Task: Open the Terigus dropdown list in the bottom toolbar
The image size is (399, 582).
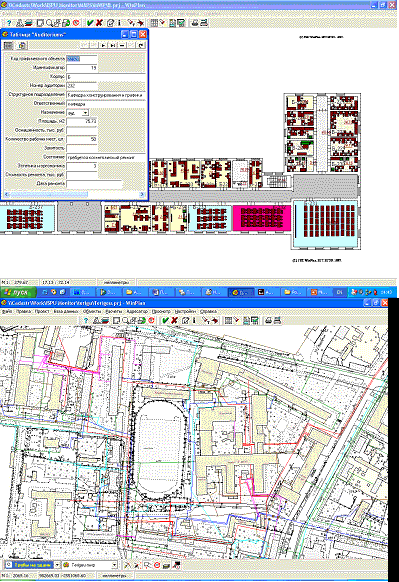Action: (115, 565)
